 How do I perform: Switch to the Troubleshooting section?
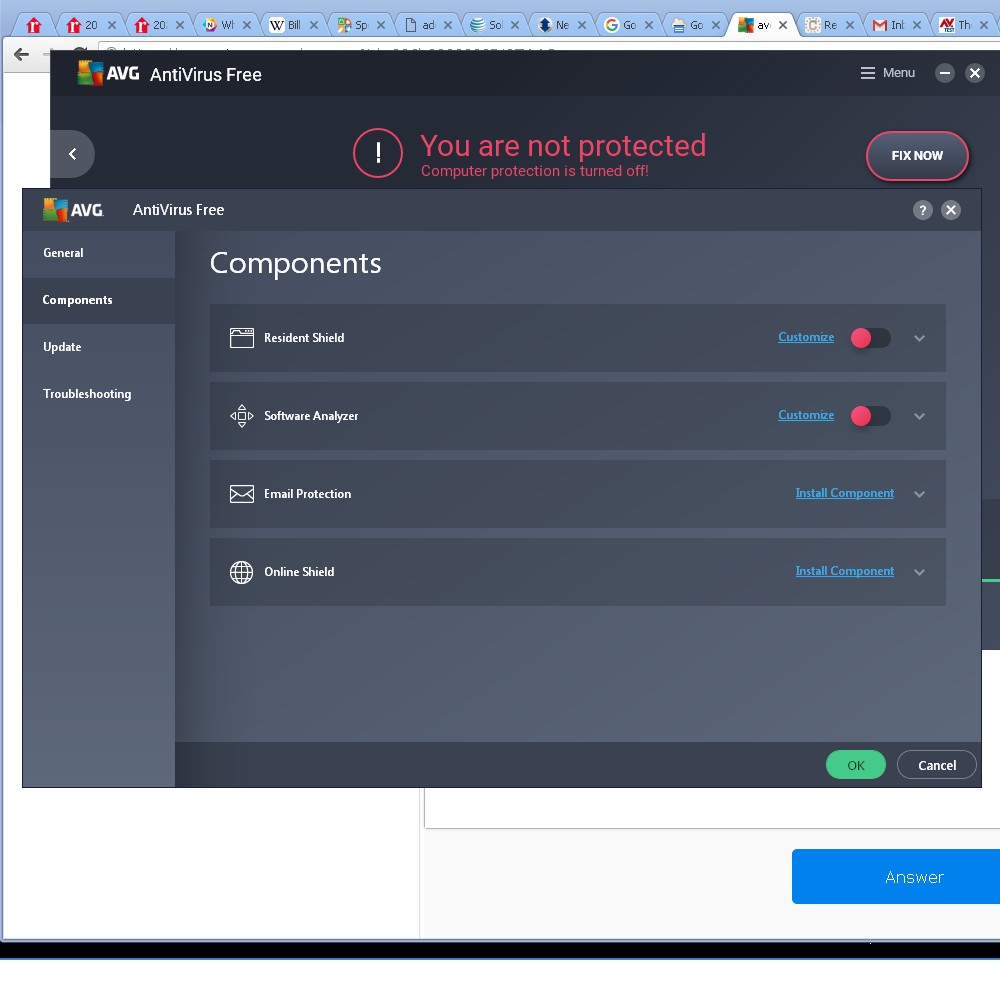[x=87, y=394]
